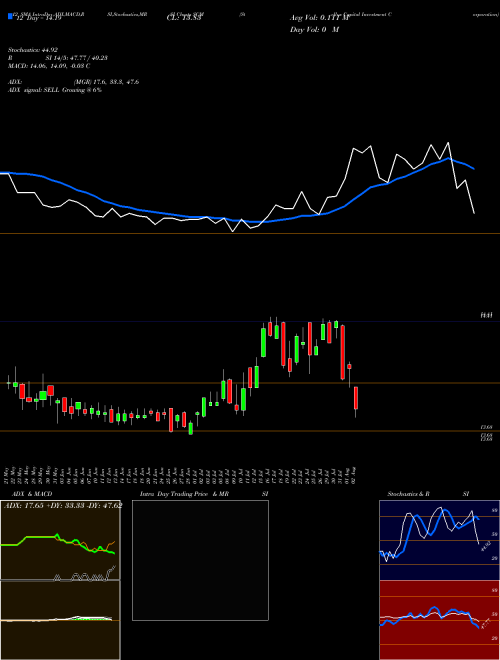
Task: Click the '21 May' date label on the axis
Action: [8, 475]
